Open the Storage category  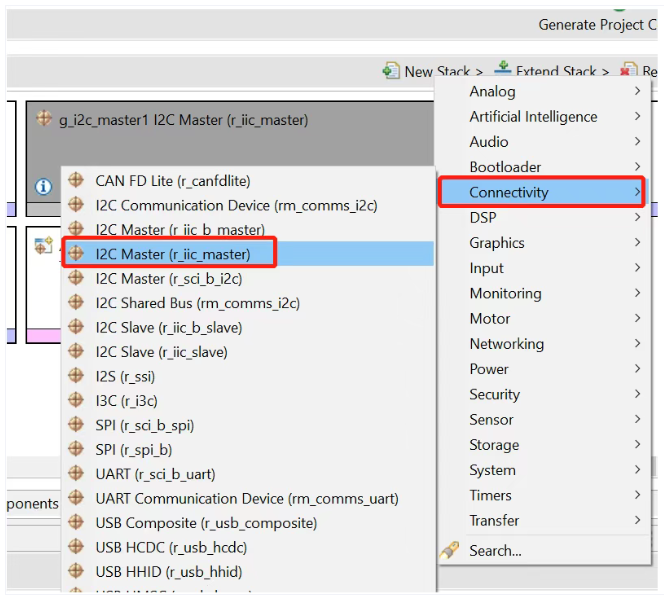[x=544, y=445]
